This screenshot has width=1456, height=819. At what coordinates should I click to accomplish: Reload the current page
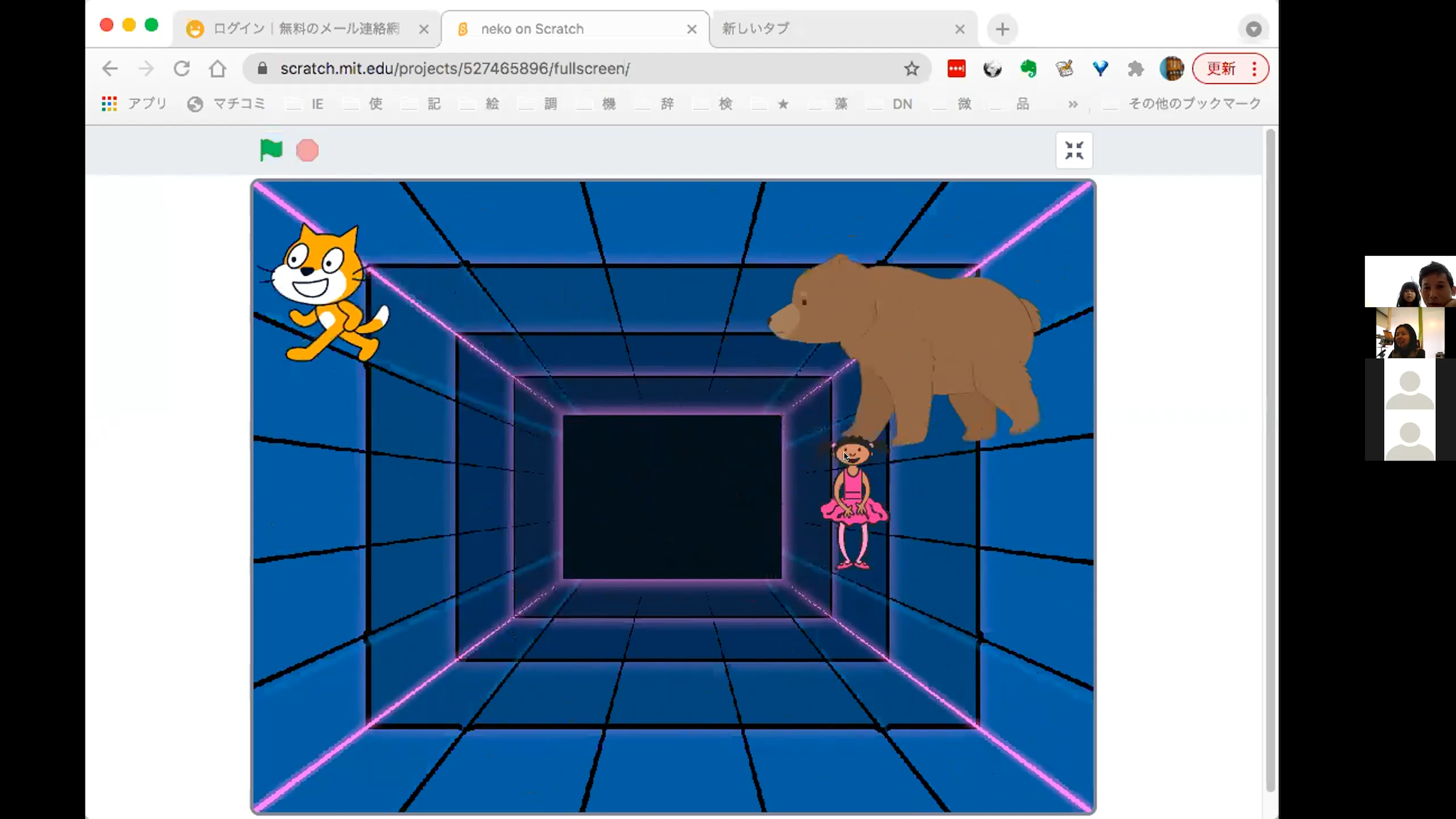181,68
